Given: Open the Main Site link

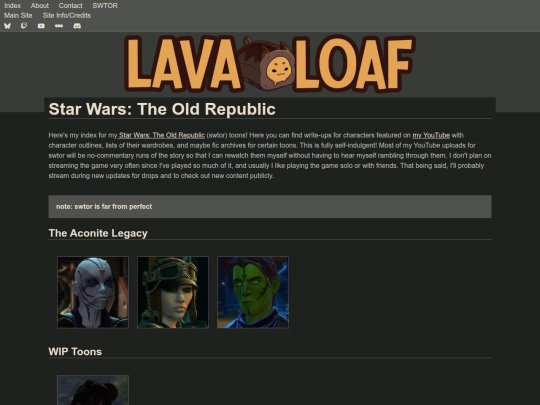Looking at the screenshot, I should pos(18,15).
